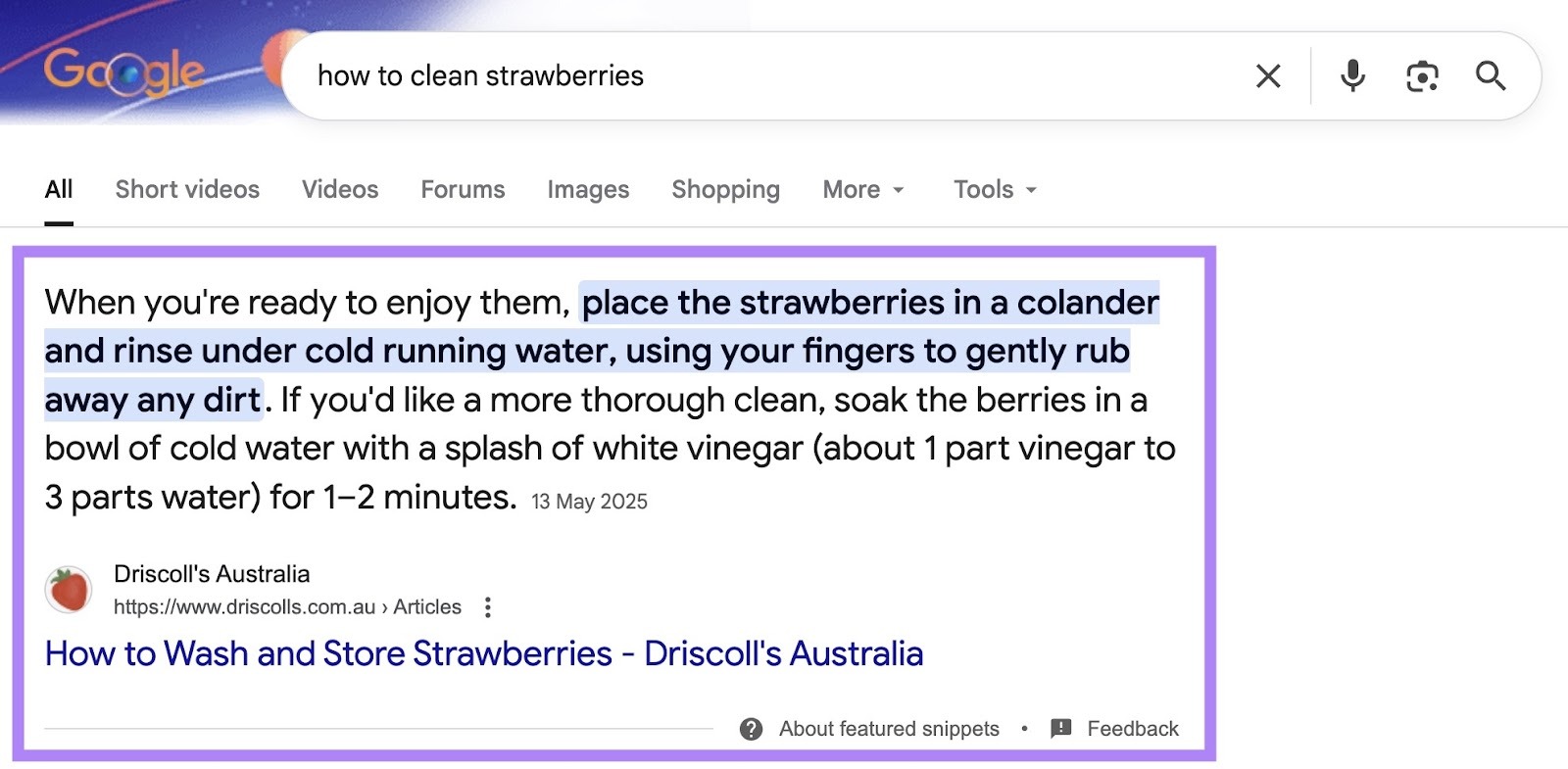Select the Shopping tab

(x=724, y=189)
